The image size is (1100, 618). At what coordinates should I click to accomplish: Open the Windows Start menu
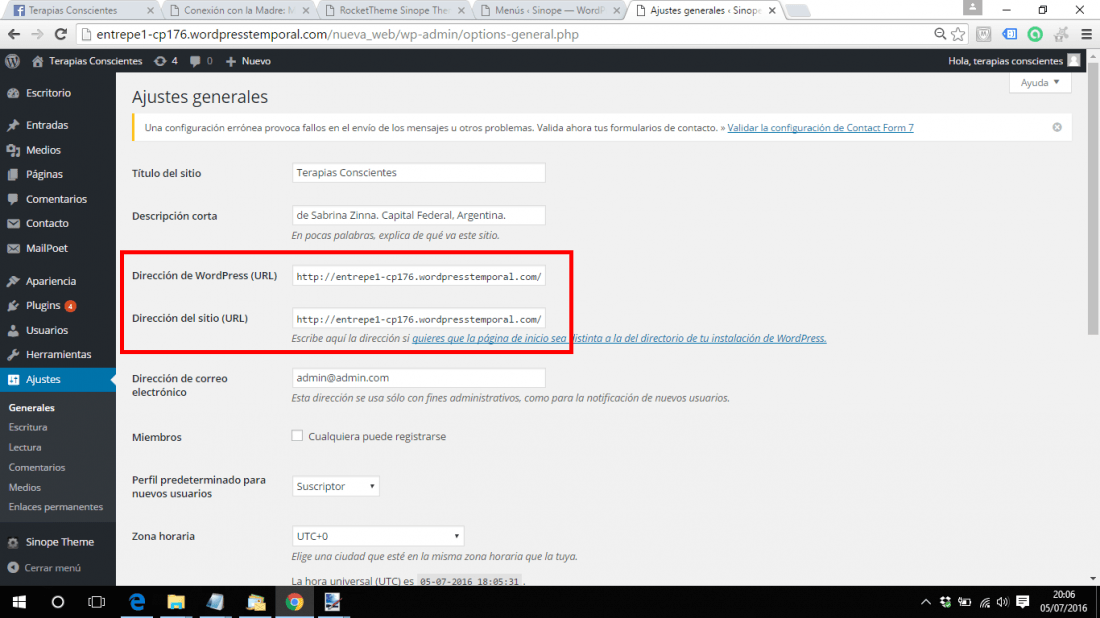click(19, 603)
